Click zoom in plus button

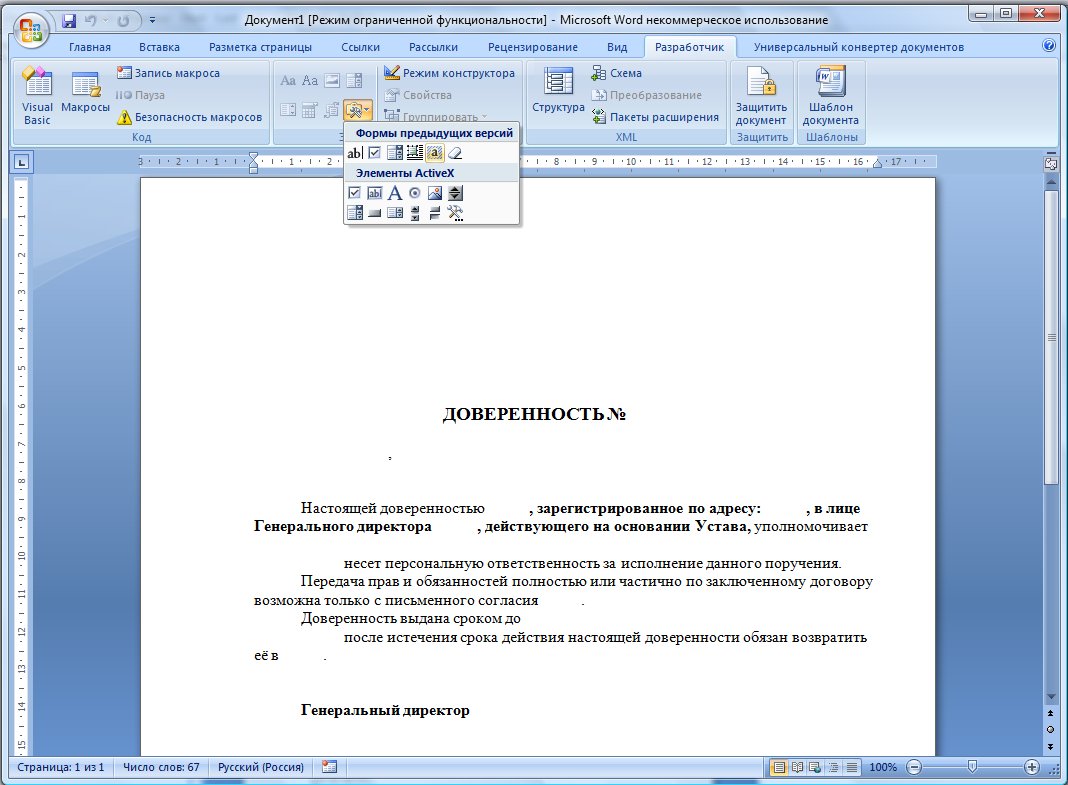pyautogui.click(x=1032, y=767)
